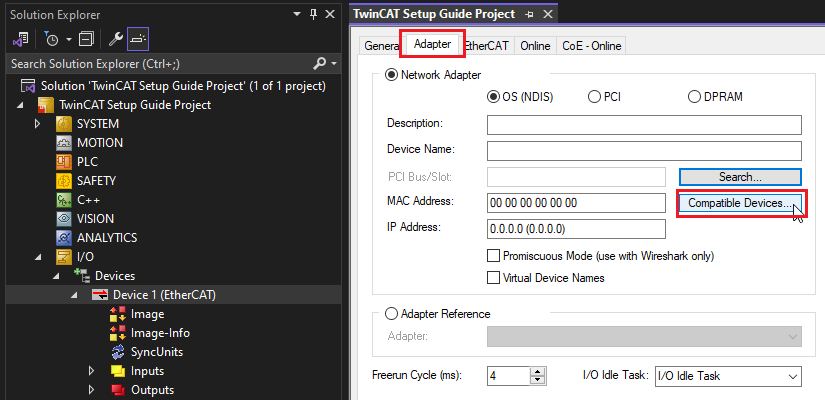Viewport: 825px width, 400px height.
Task: Enable the Promiscuous Mode checkbox
Action: tap(493, 256)
